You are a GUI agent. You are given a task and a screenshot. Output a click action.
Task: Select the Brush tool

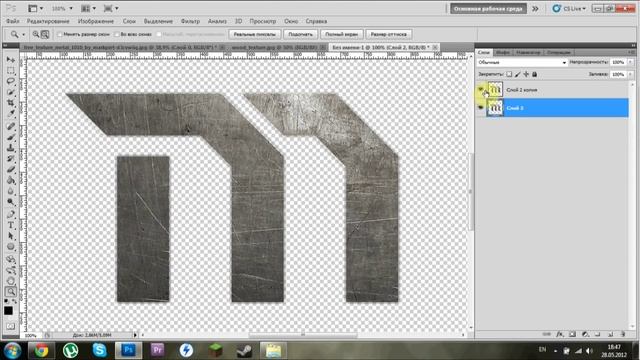point(10,137)
